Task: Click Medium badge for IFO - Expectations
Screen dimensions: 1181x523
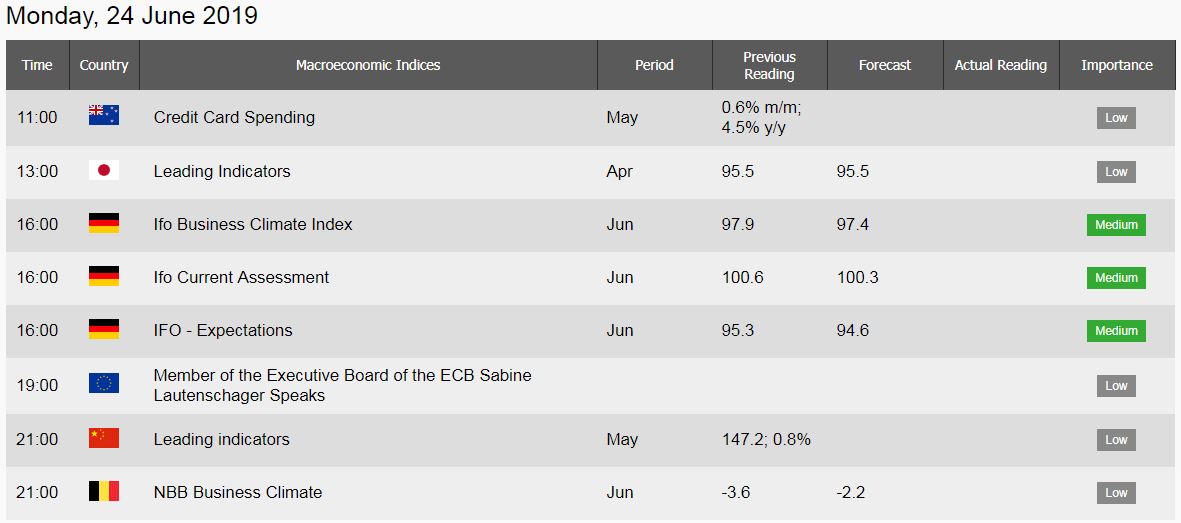Action: 1116,331
